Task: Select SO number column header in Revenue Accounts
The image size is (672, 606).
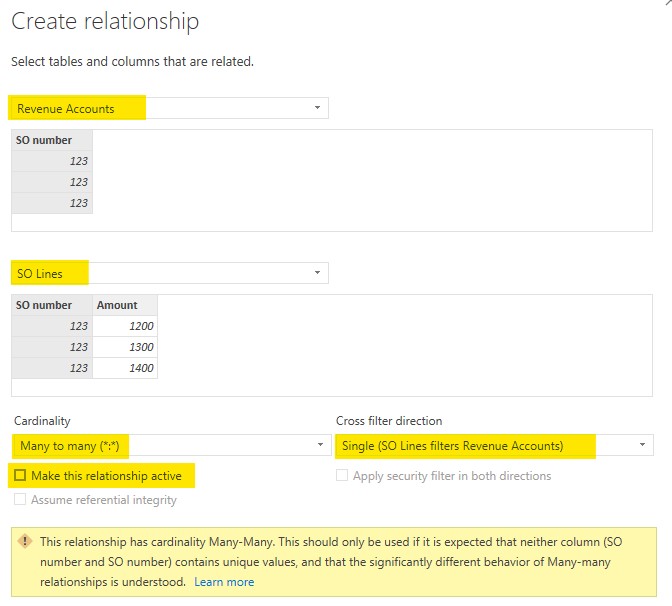Action: pos(52,140)
